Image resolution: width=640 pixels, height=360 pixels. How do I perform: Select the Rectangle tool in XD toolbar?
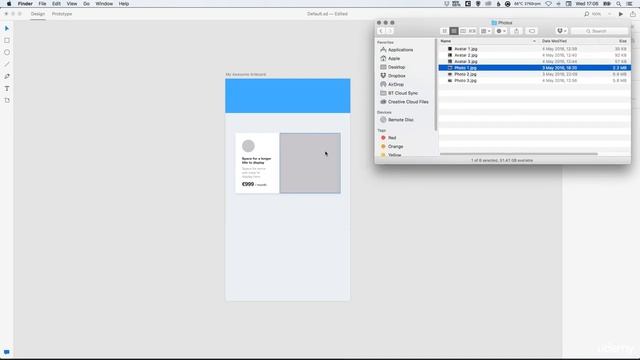(7, 40)
